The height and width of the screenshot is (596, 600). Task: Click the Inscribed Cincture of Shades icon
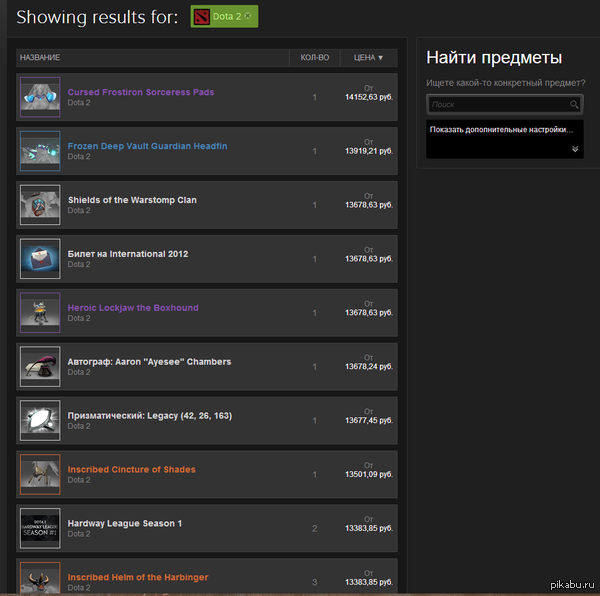tap(40, 475)
